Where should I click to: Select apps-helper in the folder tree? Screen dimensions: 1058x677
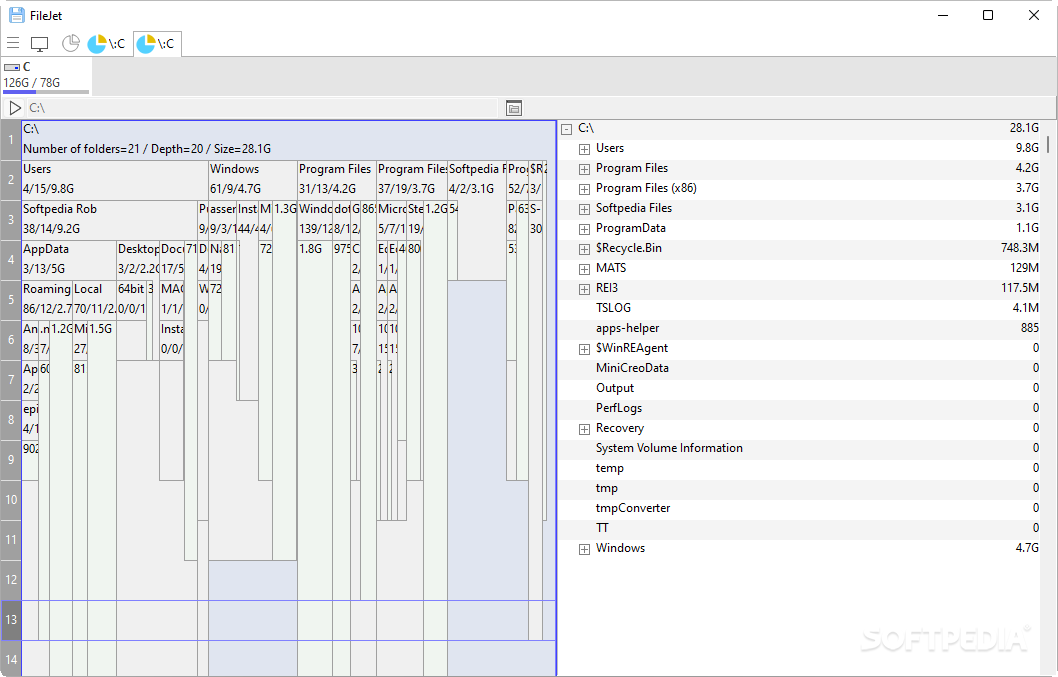coord(627,328)
